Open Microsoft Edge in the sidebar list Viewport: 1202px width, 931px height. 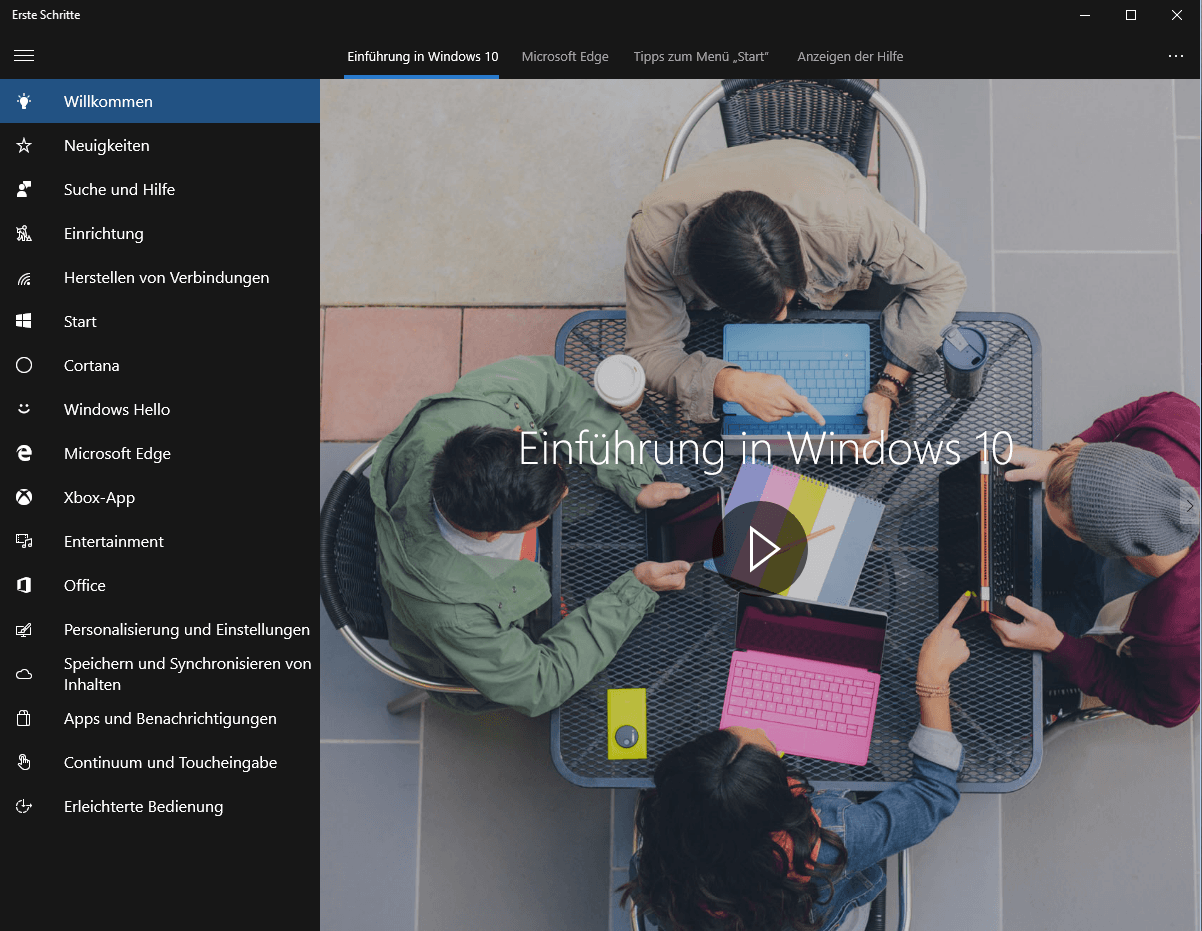160,453
